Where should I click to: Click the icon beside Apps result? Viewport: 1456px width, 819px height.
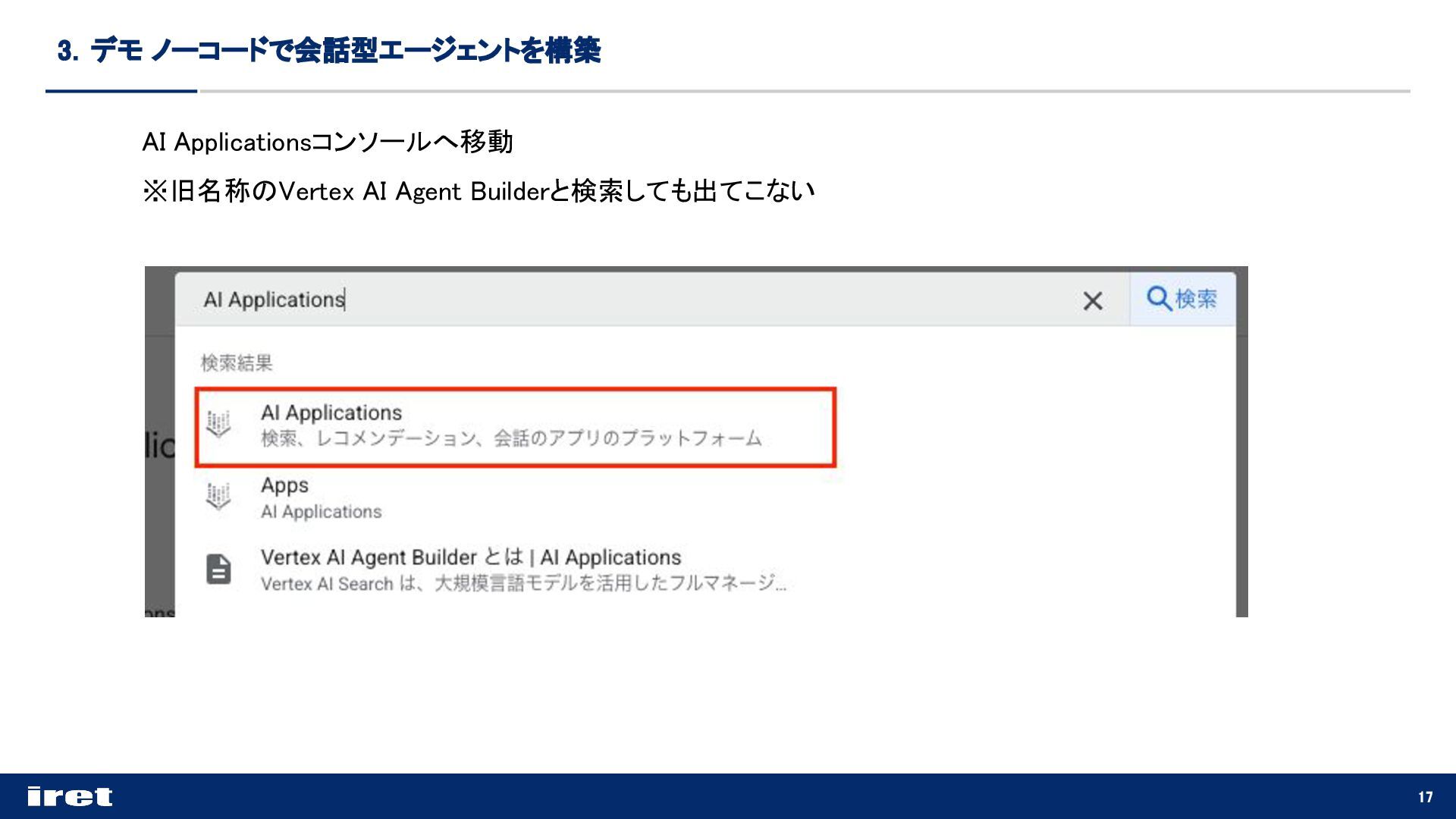(218, 497)
